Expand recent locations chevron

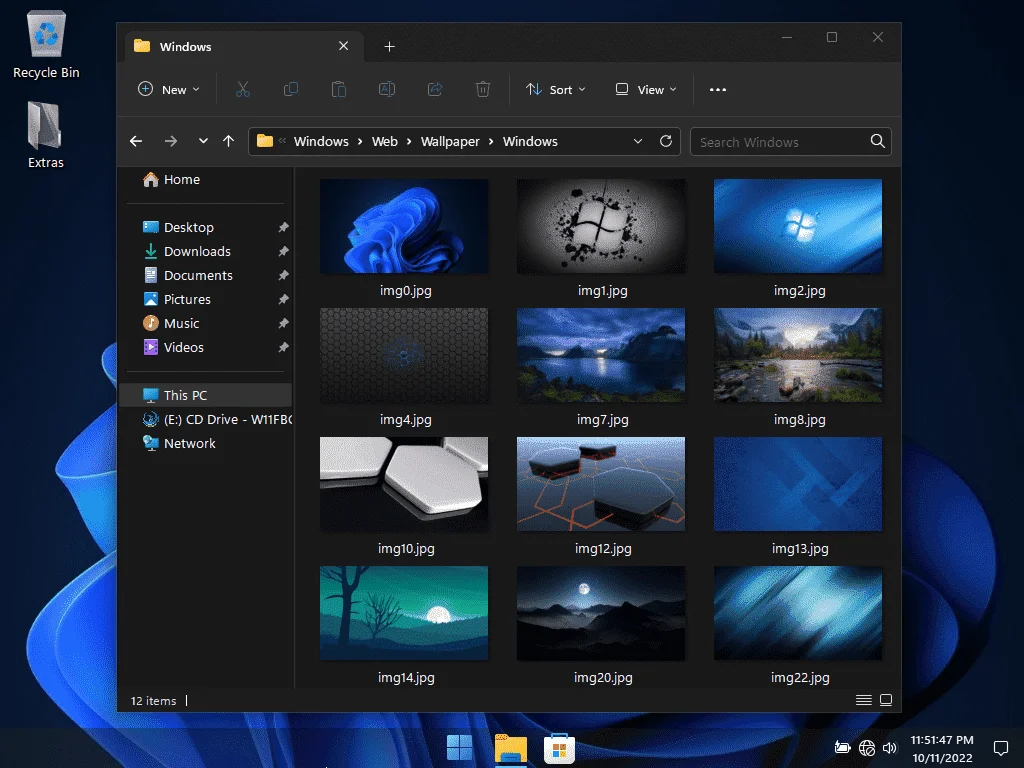coord(203,141)
